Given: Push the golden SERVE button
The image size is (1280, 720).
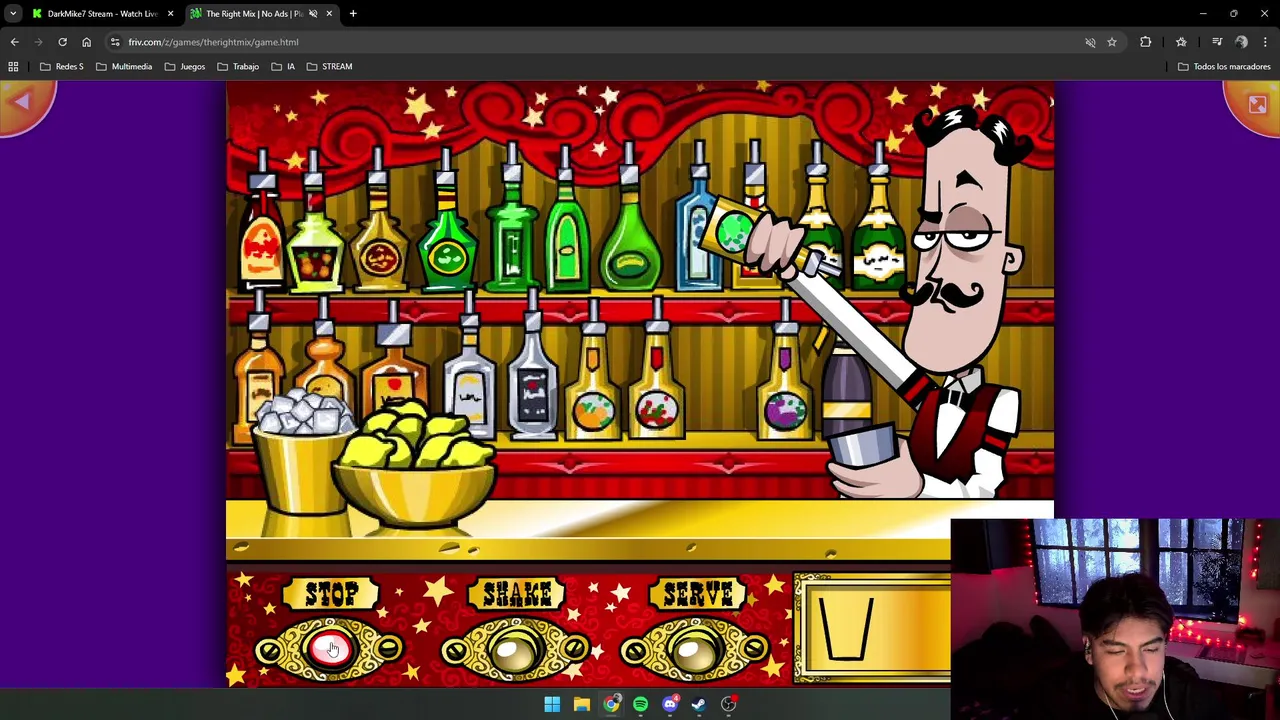Looking at the screenshot, I should click(x=697, y=651).
